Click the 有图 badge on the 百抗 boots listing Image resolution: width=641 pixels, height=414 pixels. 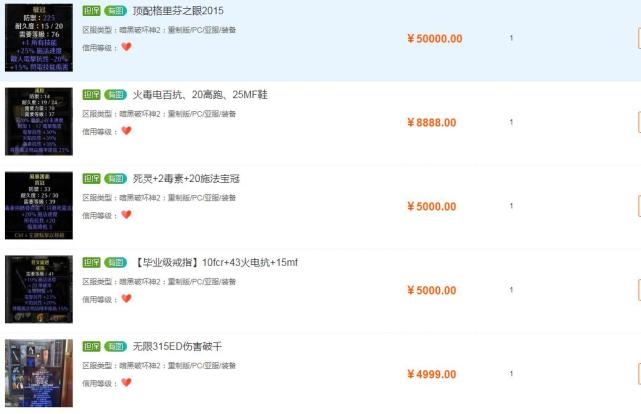115,95
